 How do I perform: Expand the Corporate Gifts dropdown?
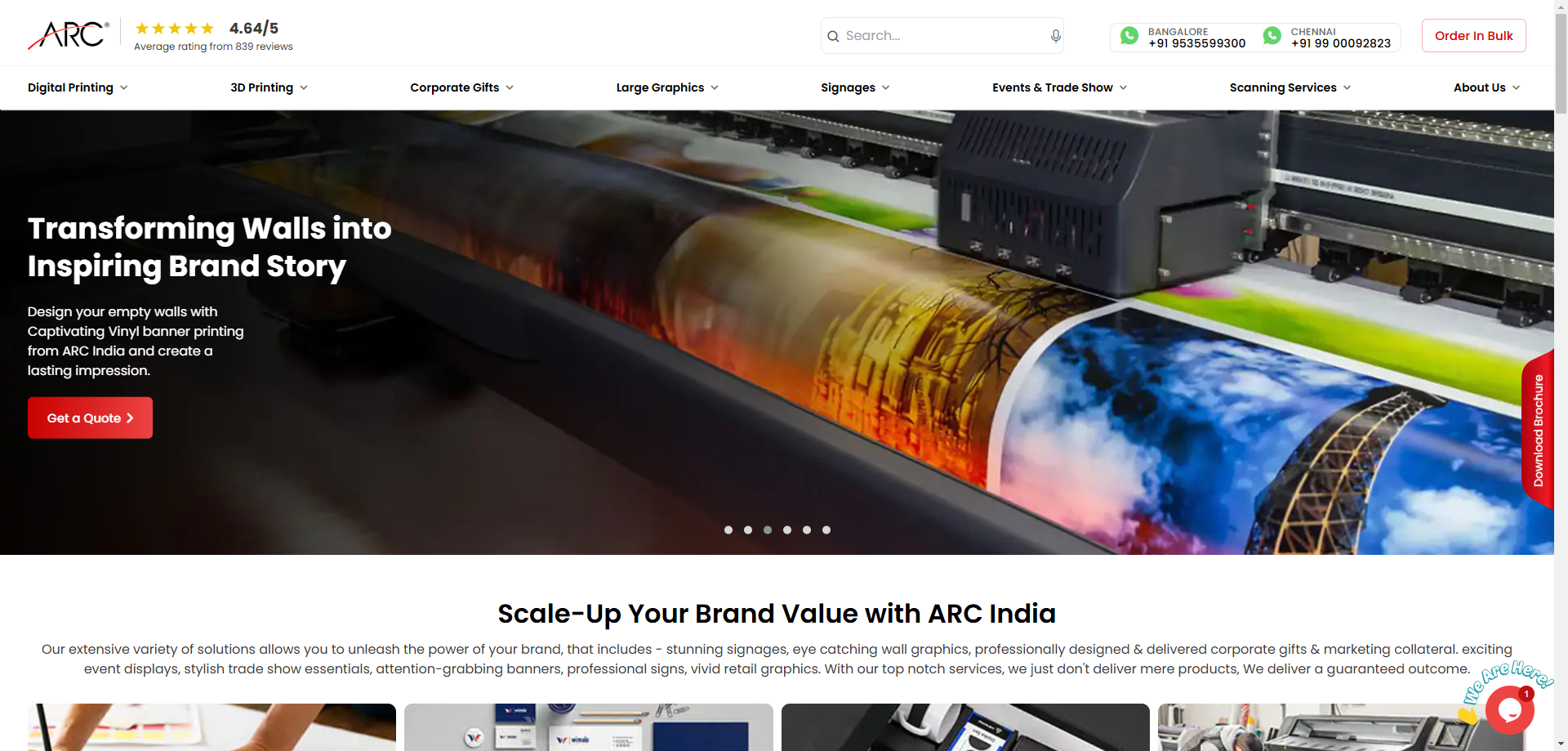[461, 87]
